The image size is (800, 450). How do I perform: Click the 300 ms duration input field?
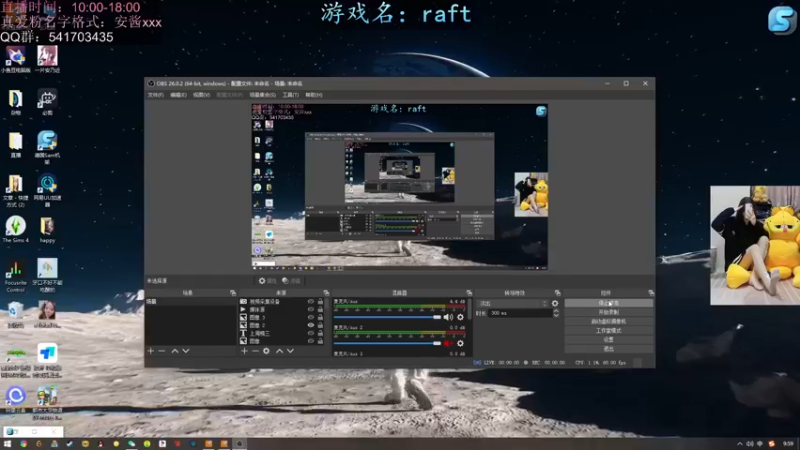point(520,313)
